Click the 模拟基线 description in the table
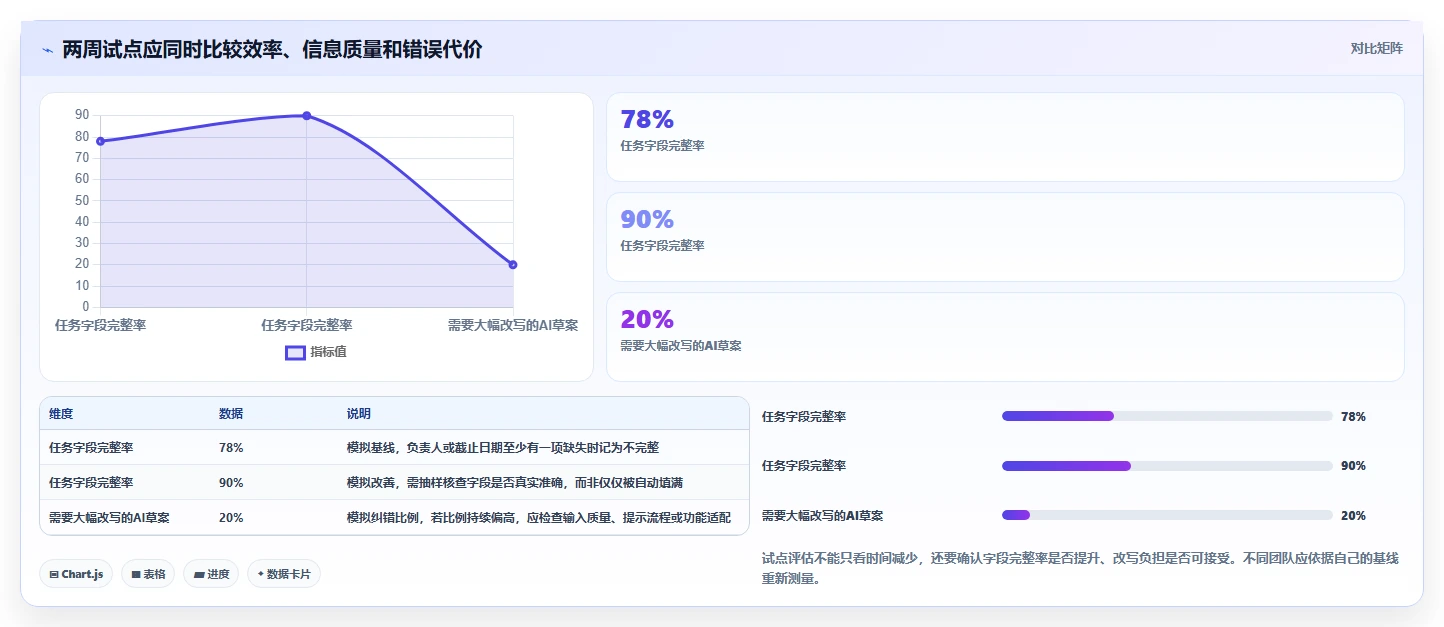Screen dimensions: 1444x627 click(x=503, y=448)
